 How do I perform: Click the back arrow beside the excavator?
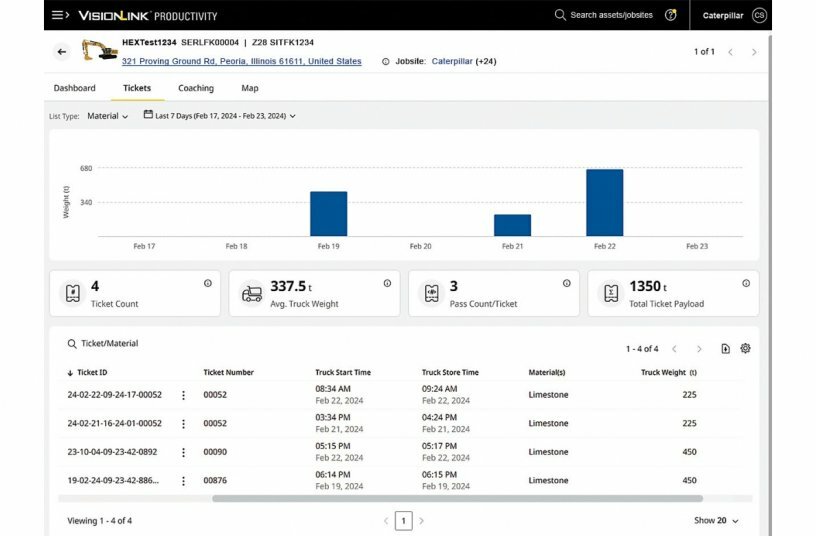pos(62,51)
